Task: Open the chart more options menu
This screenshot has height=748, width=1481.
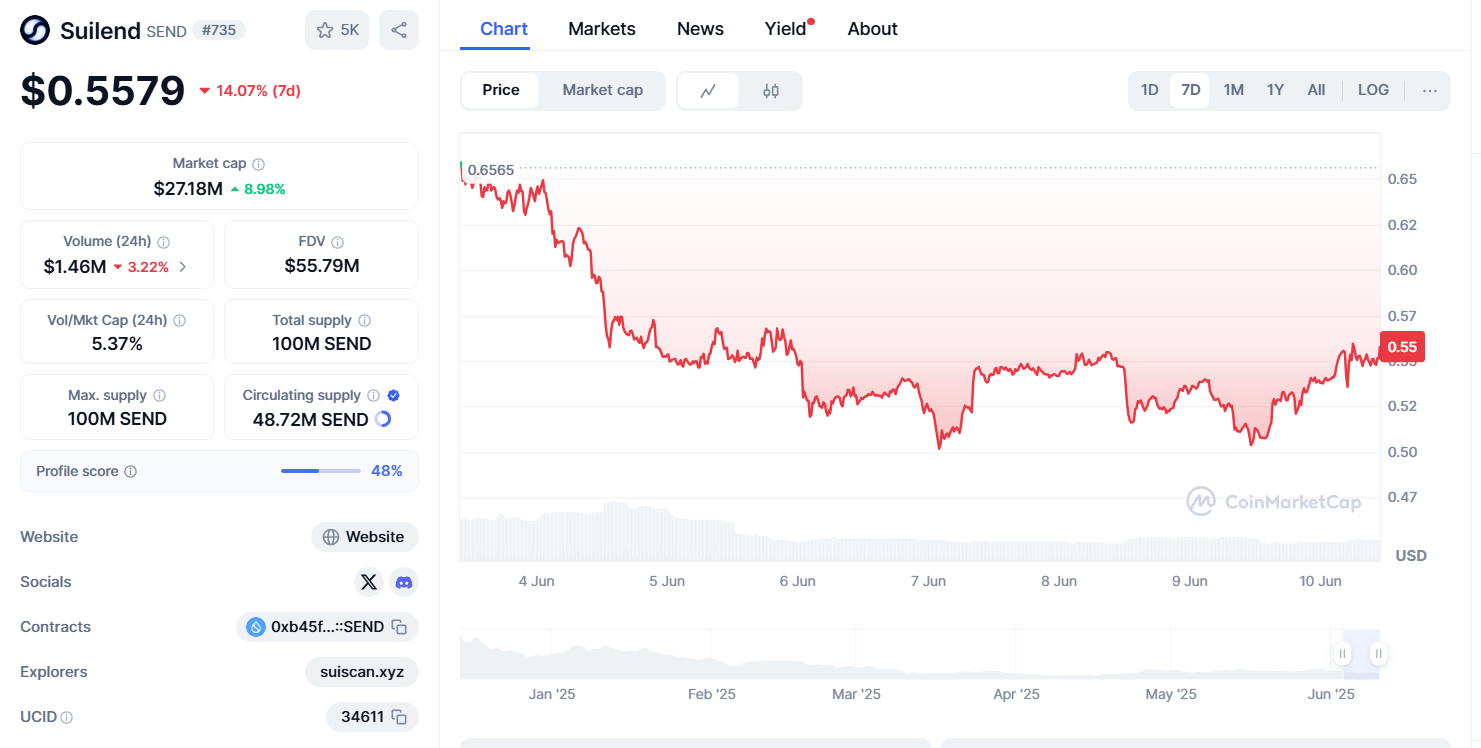Action: coord(1429,90)
